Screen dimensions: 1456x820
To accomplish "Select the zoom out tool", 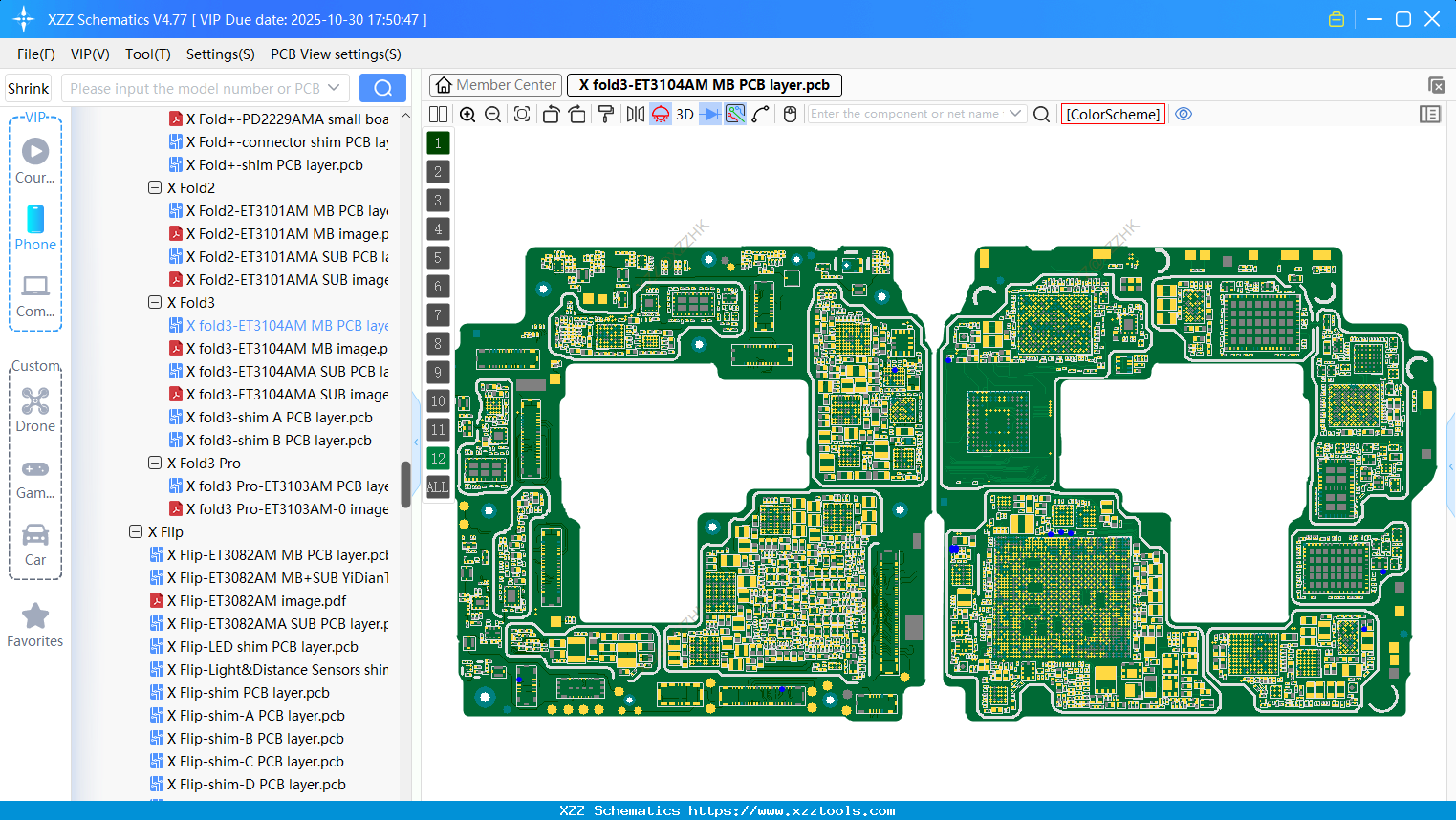I will pyautogui.click(x=492, y=114).
